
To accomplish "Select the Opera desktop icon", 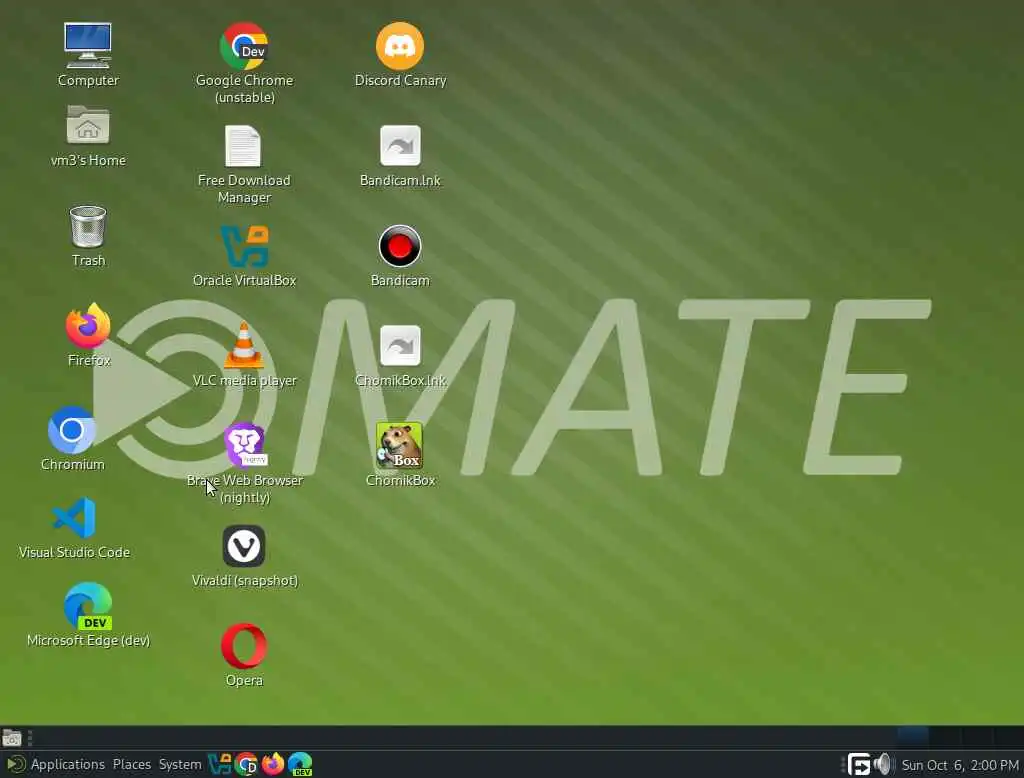I will click(244, 645).
